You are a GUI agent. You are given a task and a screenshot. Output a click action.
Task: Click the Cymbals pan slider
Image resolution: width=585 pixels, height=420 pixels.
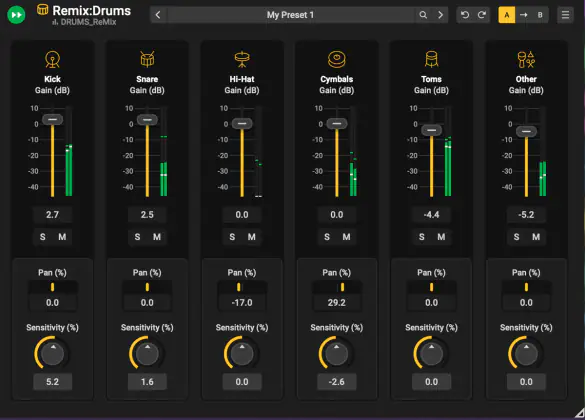coord(337,287)
